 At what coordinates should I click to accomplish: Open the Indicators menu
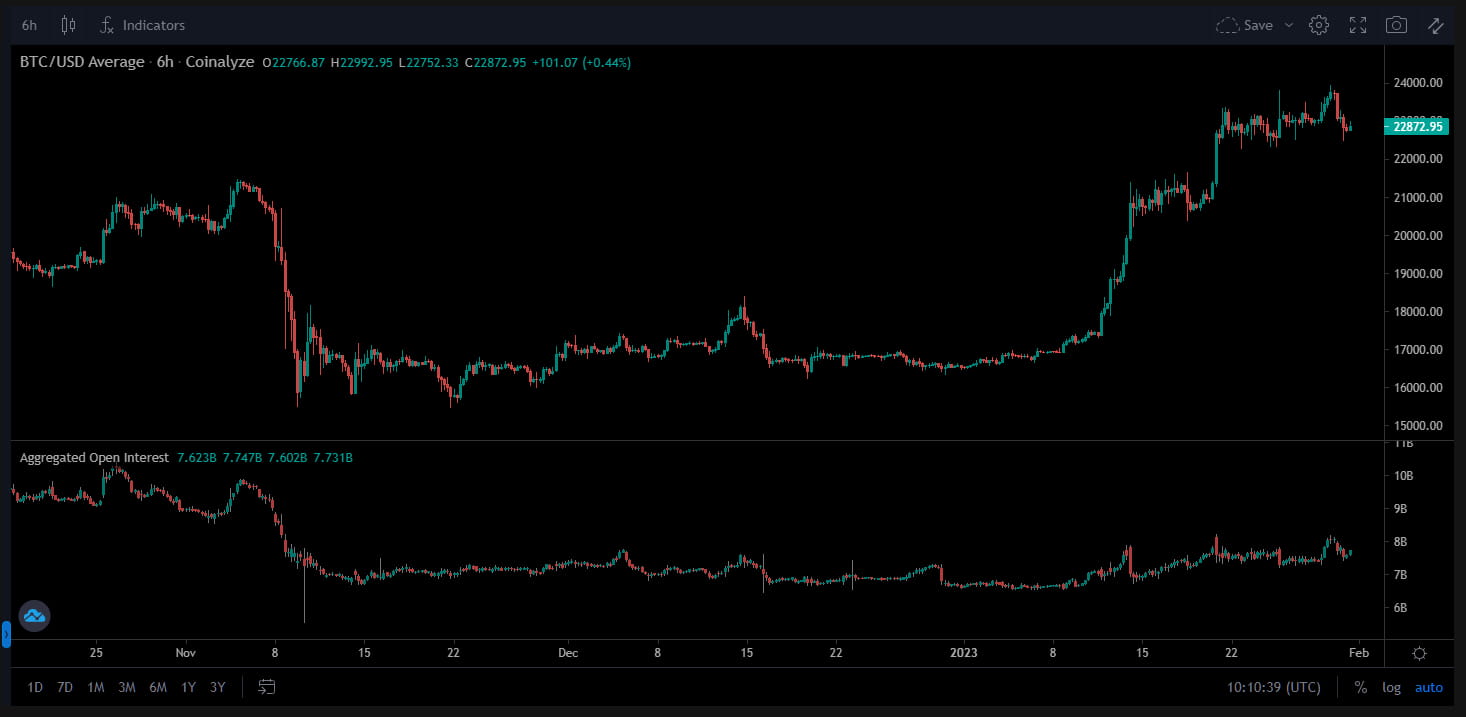[x=142, y=25]
